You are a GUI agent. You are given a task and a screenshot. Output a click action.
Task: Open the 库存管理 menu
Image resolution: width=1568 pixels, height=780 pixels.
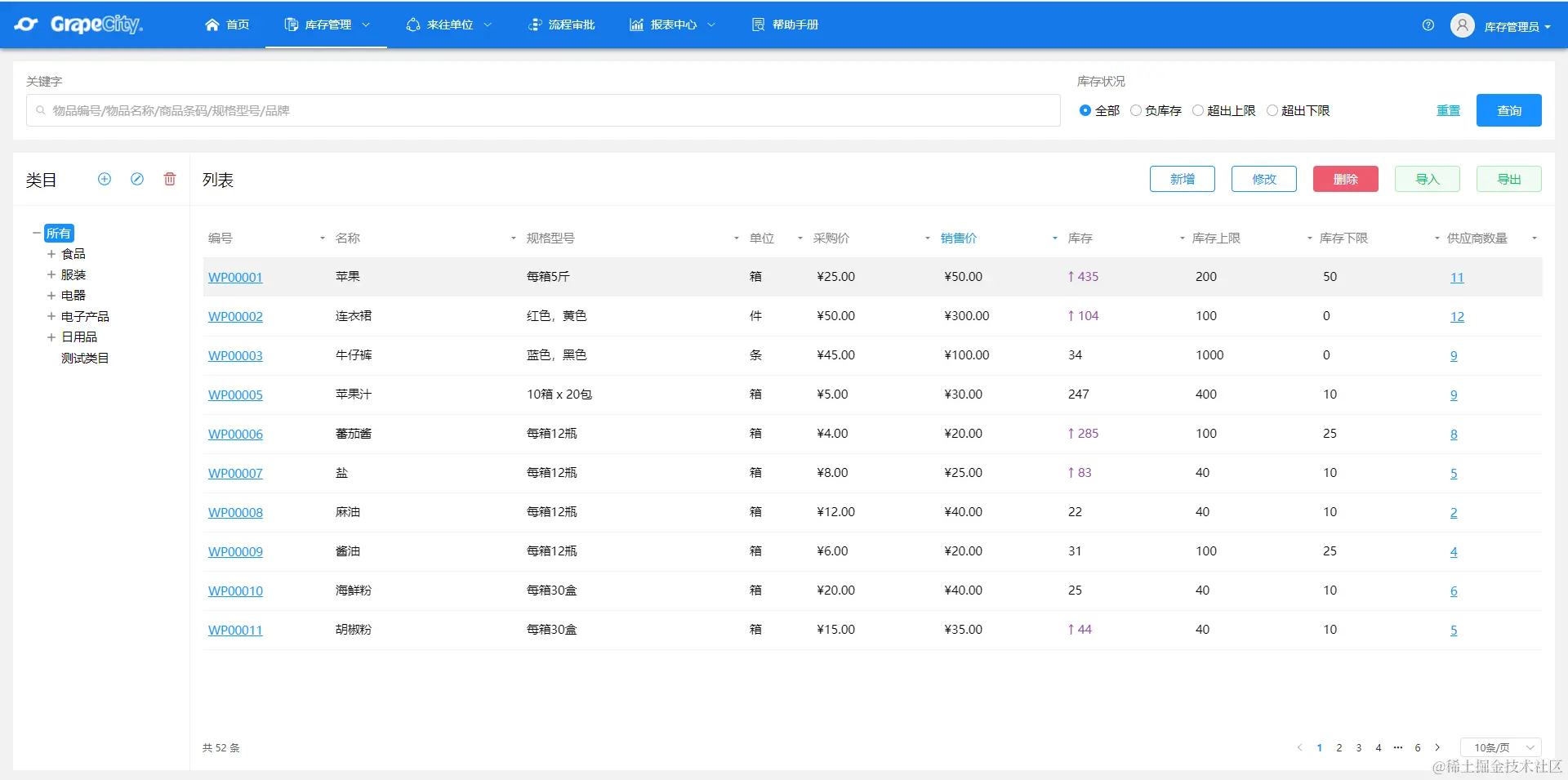327,25
